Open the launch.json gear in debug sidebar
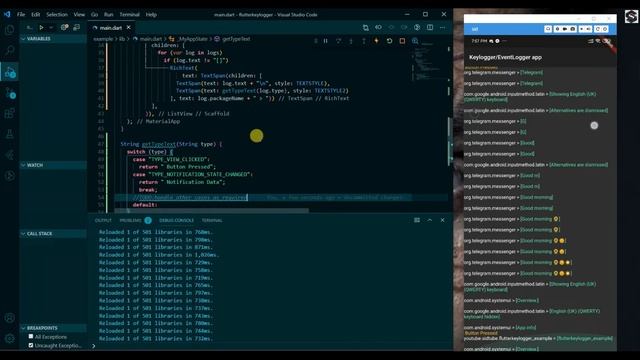 click(64, 27)
